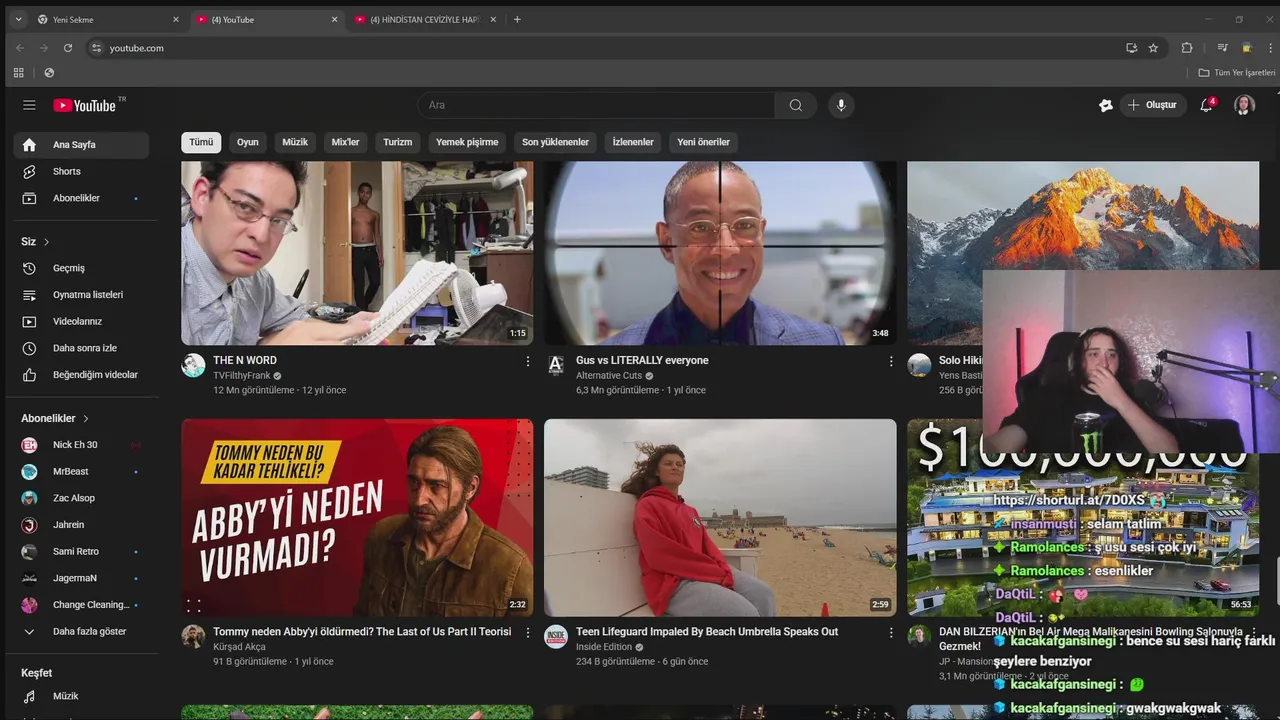The width and height of the screenshot is (1280, 720).
Task: Open the MrBeast channel
Action: pos(81,471)
